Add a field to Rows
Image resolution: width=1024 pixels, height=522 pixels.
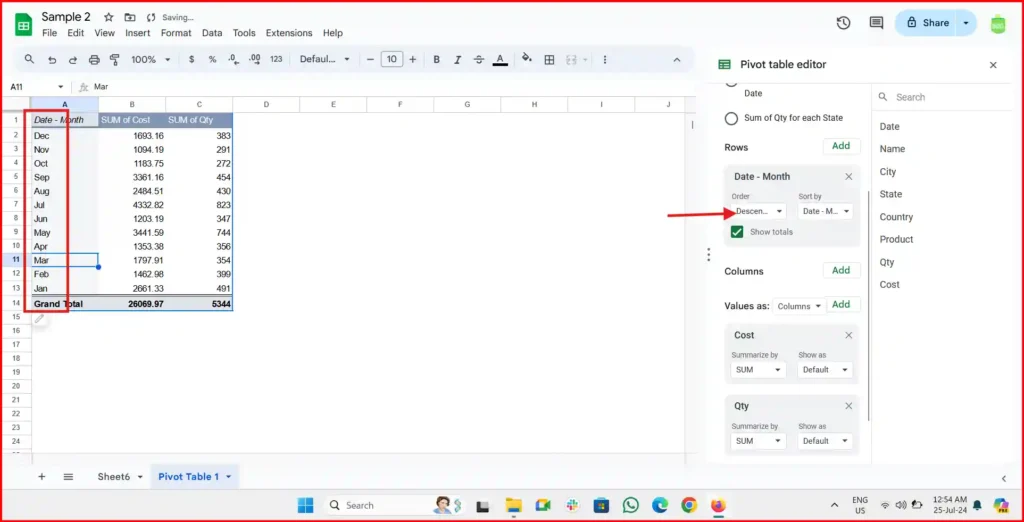841,146
